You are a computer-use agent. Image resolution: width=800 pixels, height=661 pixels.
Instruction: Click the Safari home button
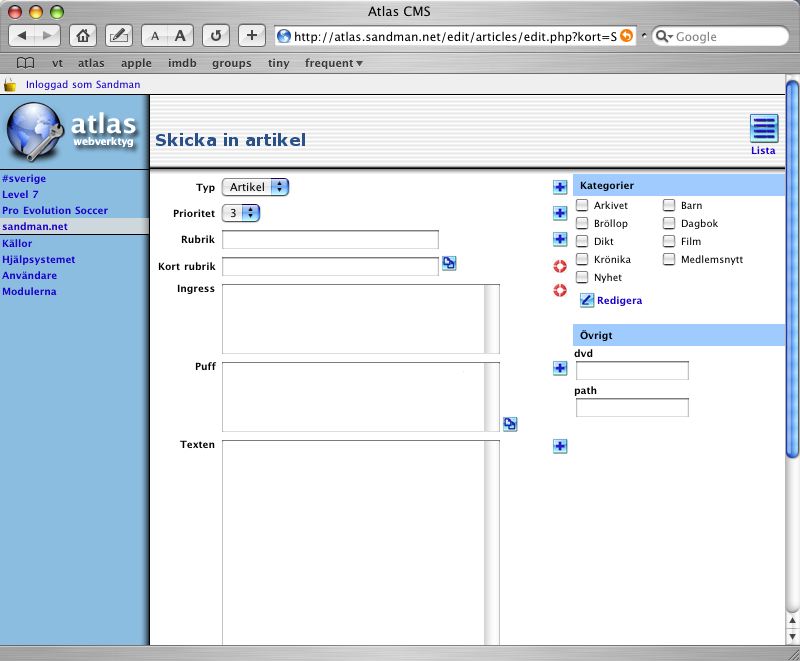coord(84,36)
